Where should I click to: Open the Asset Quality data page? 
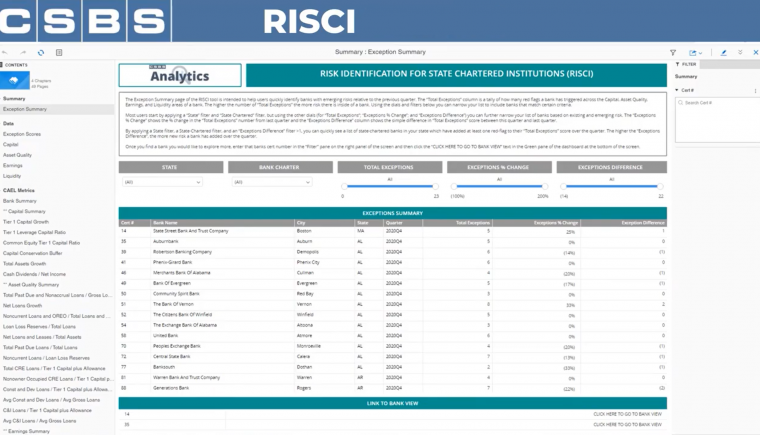[17, 155]
